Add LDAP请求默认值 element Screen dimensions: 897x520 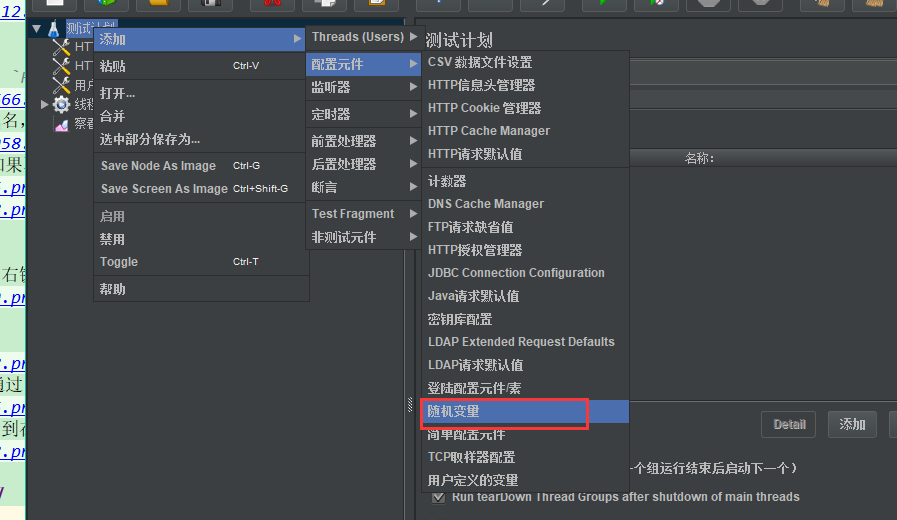click(525, 365)
